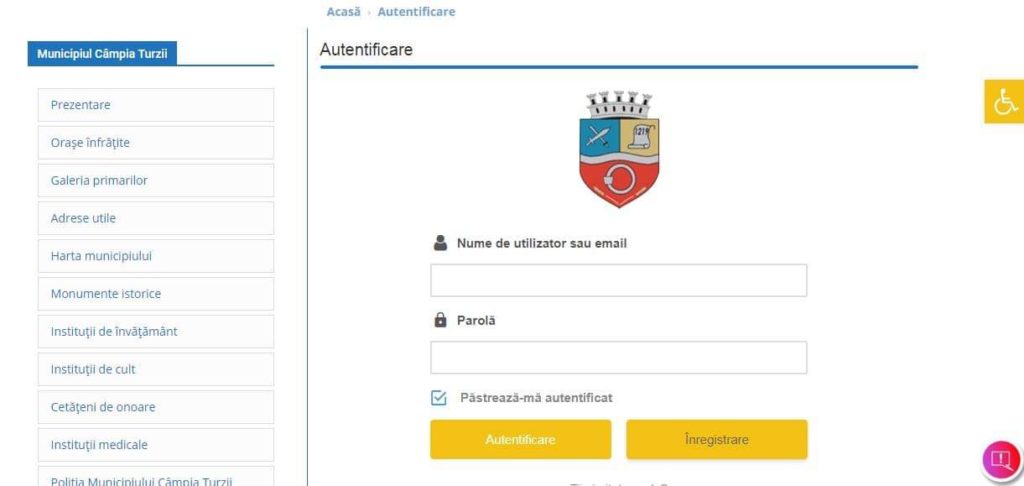
Task: Select Galeria primarilor menu item
Action: pyautogui.click(x=155, y=181)
